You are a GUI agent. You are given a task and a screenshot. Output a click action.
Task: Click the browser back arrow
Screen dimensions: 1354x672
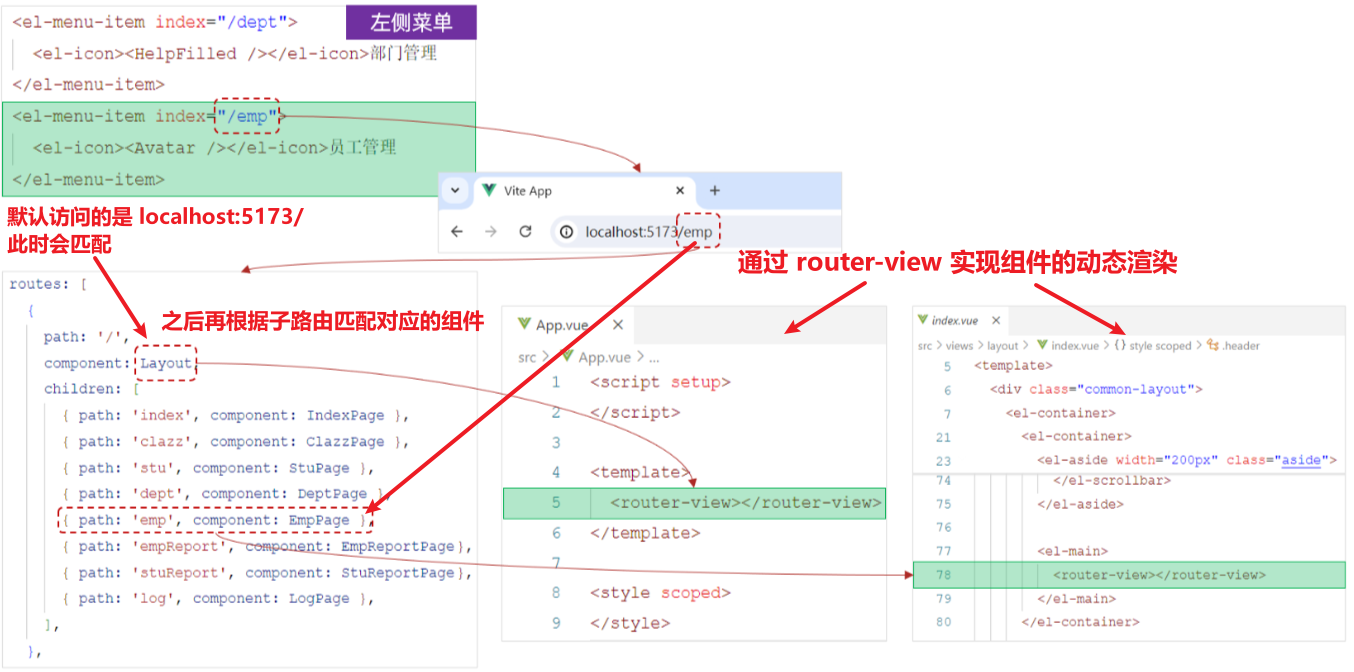pyautogui.click(x=457, y=232)
